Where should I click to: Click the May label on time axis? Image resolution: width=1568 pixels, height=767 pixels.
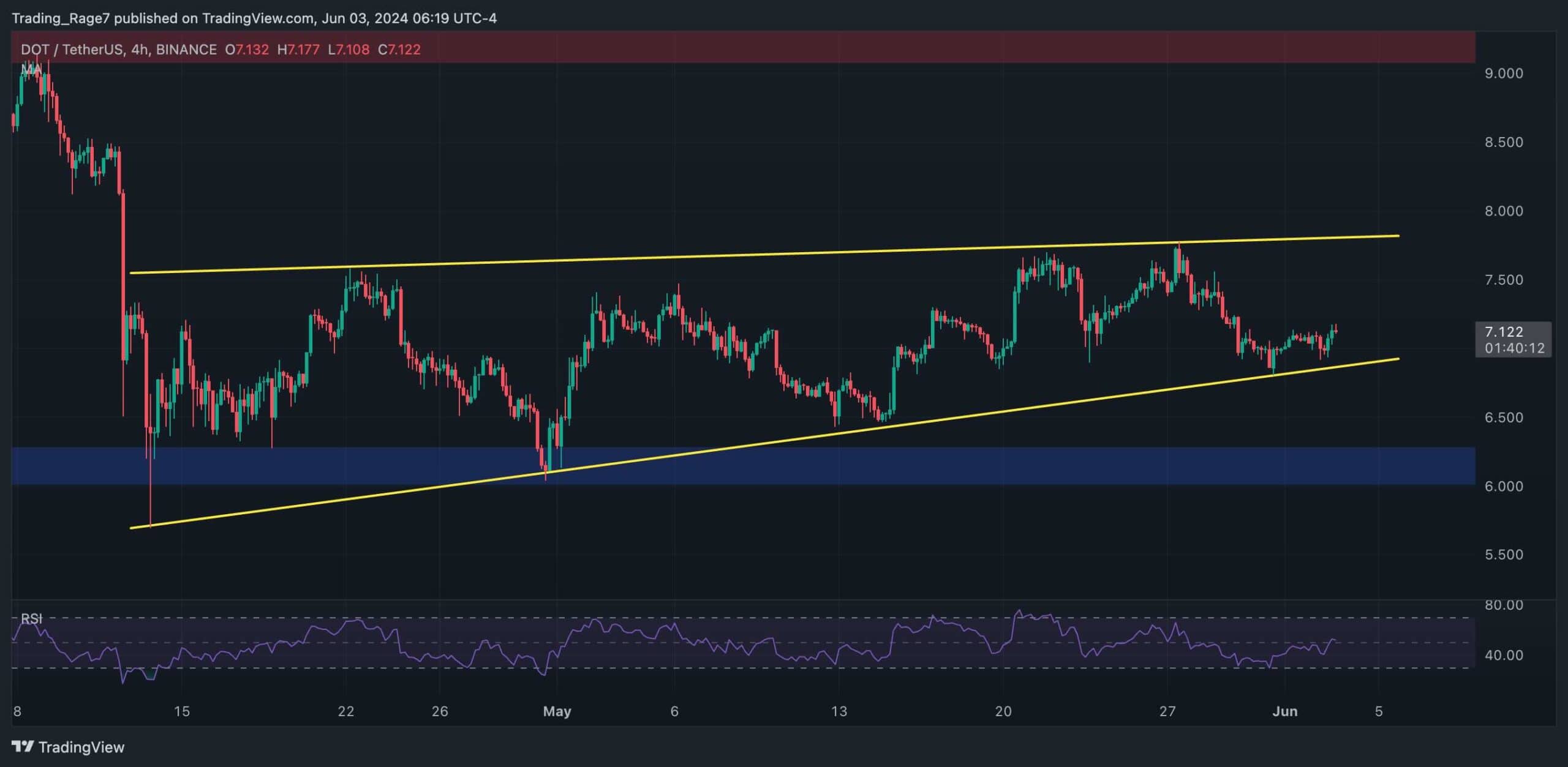557,711
